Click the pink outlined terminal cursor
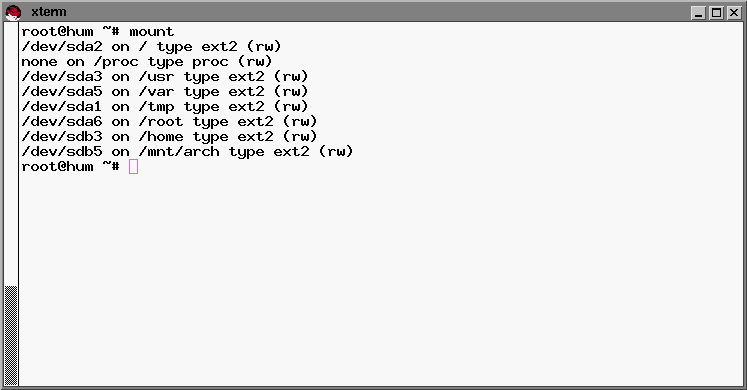This screenshot has width=747, height=390. 133,167
